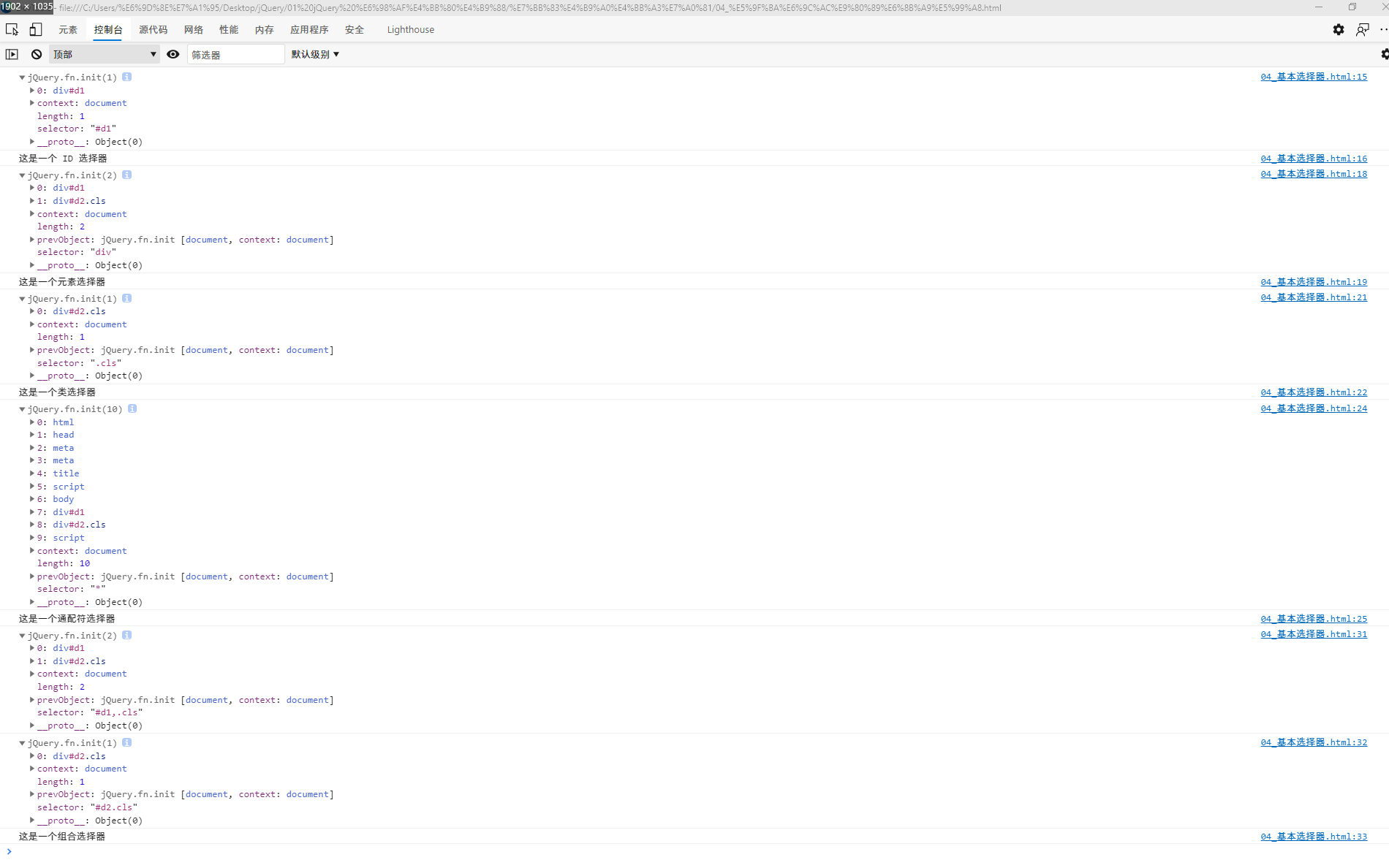Click info icon beside jQuery.fn.init(10)
This screenshot has height=868, width=1389.
132,408
